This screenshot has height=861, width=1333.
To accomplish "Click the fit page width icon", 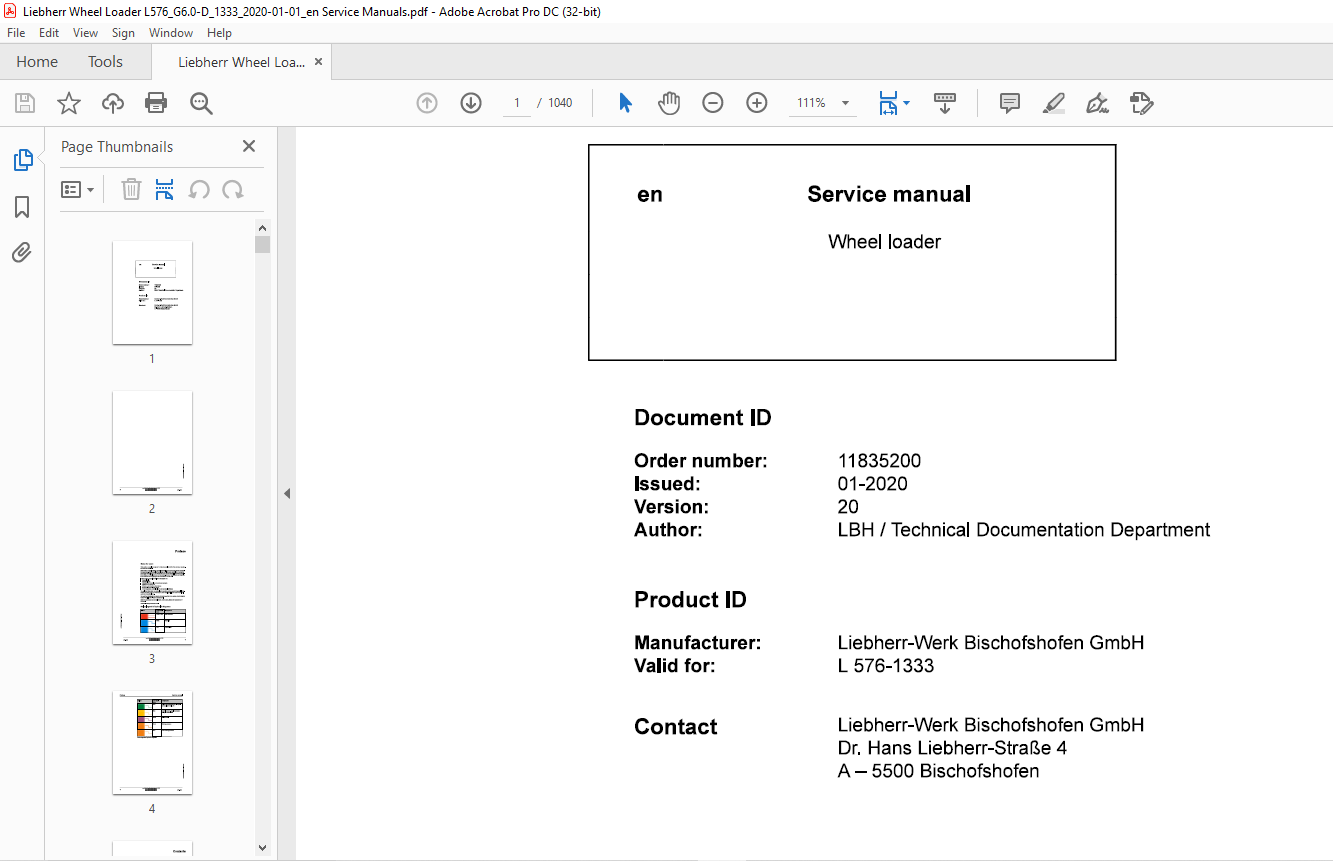I will 888,103.
